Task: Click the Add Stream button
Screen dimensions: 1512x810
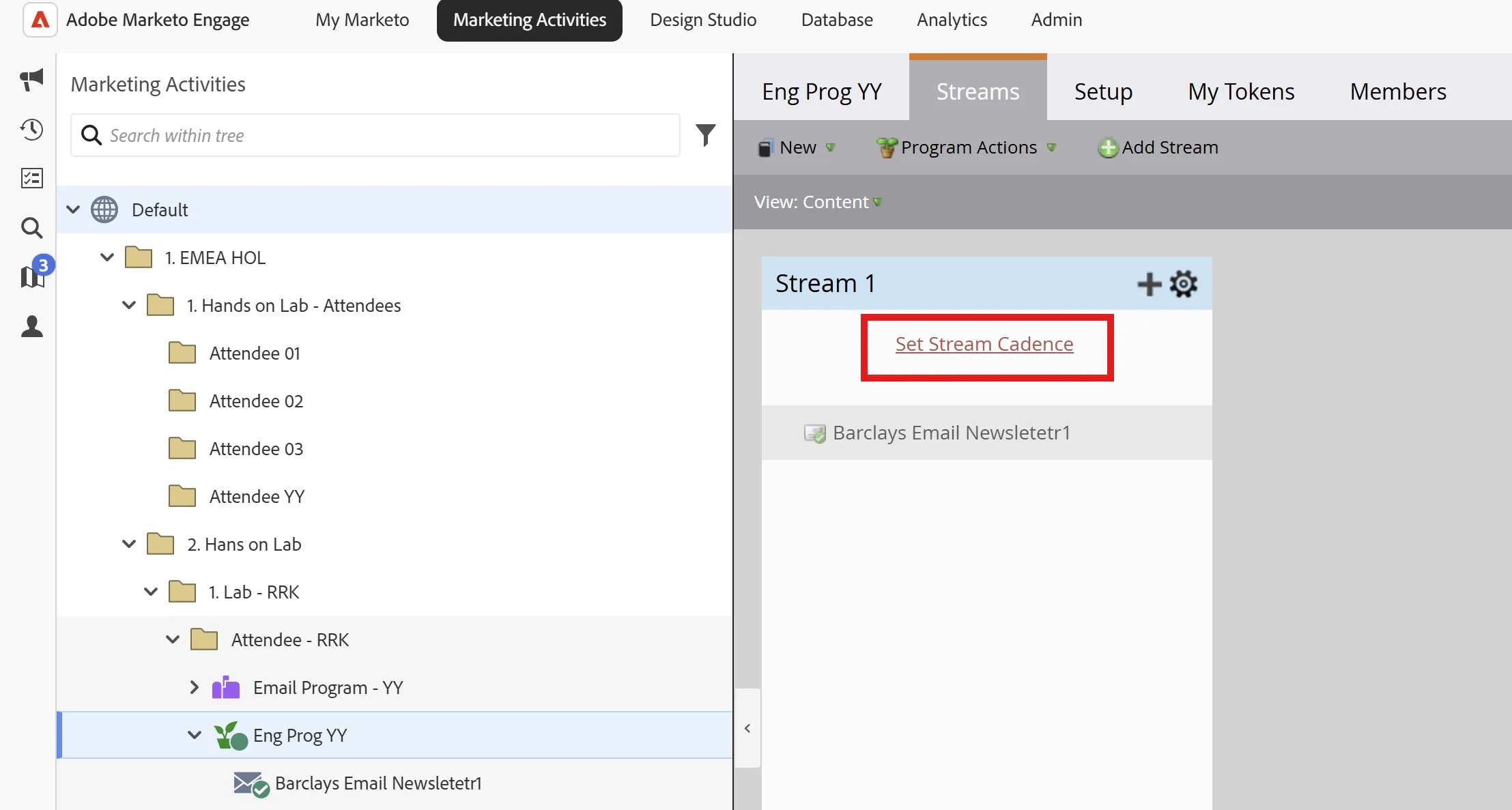Action: pos(1158,147)
